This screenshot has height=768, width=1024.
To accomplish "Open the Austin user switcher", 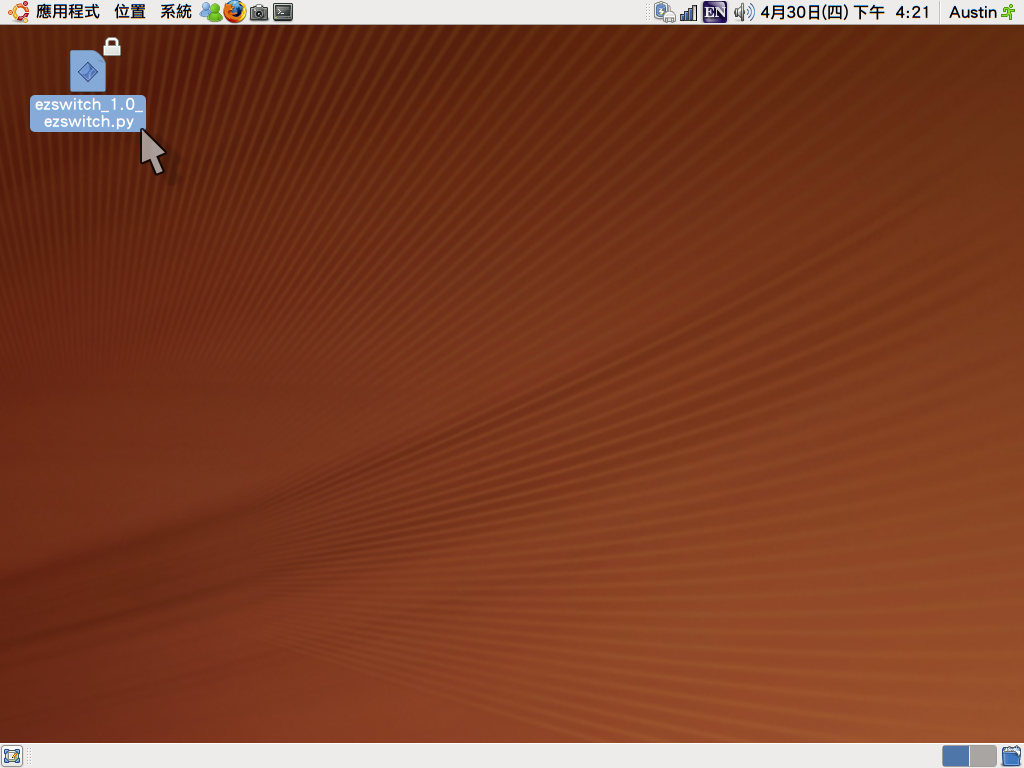I will [x=972, y=12].
